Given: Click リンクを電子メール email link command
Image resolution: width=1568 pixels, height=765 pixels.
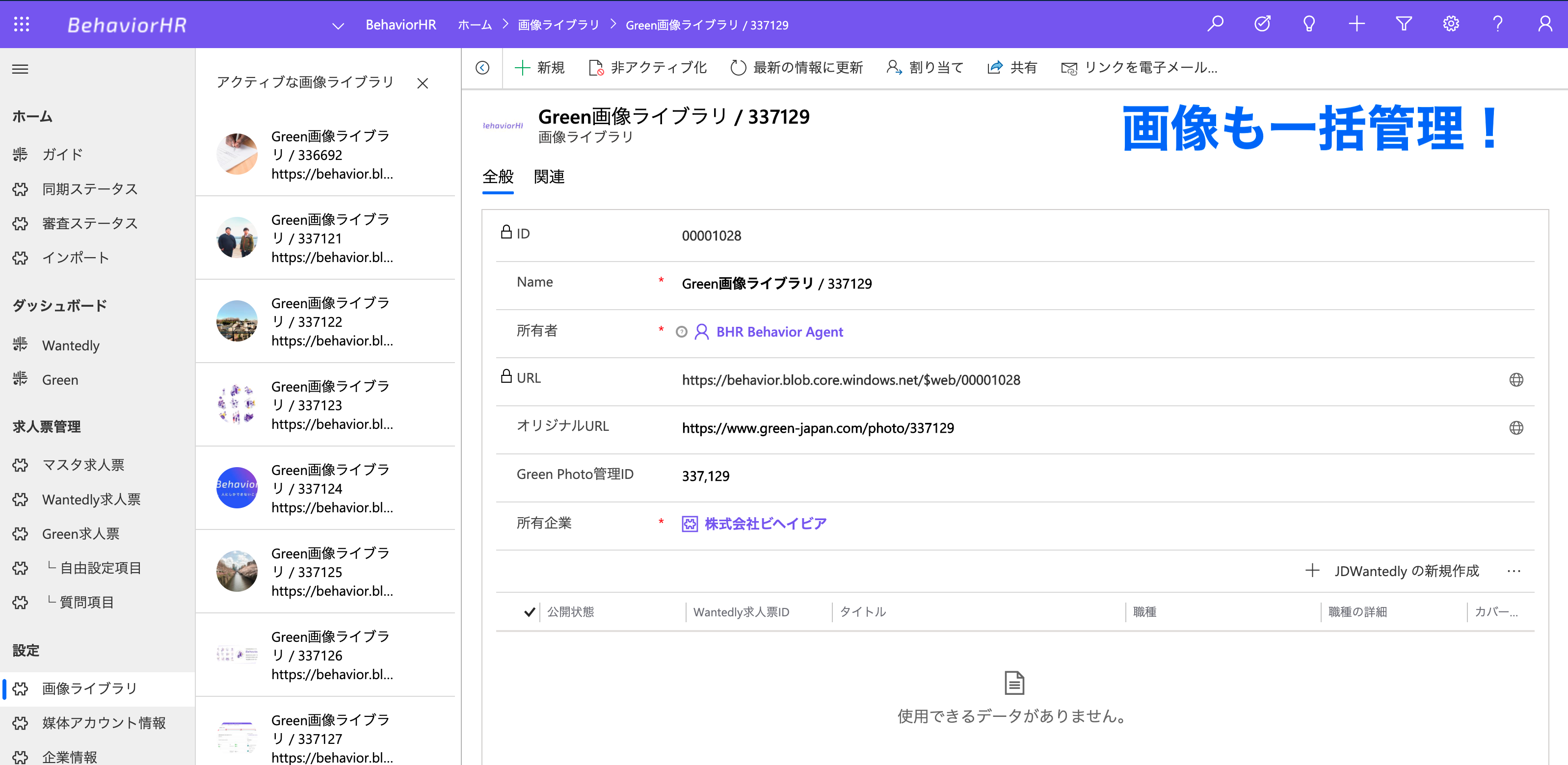Looking at the screenshot, I should click(x=1139, y=68).
